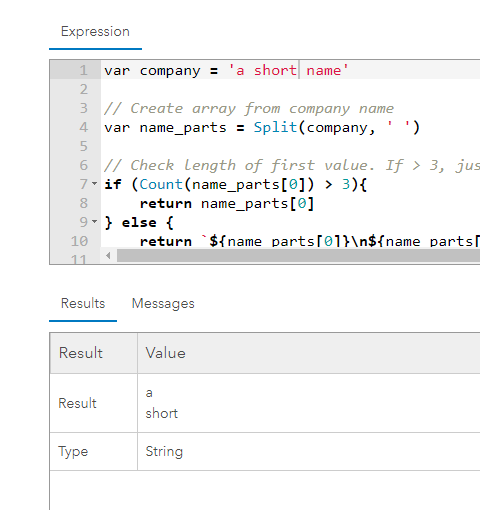The width and height of the screenshot is (480, 510).
Task: Click the horizontal scrollbar left arrow
Action: click(x=108, y=256)
